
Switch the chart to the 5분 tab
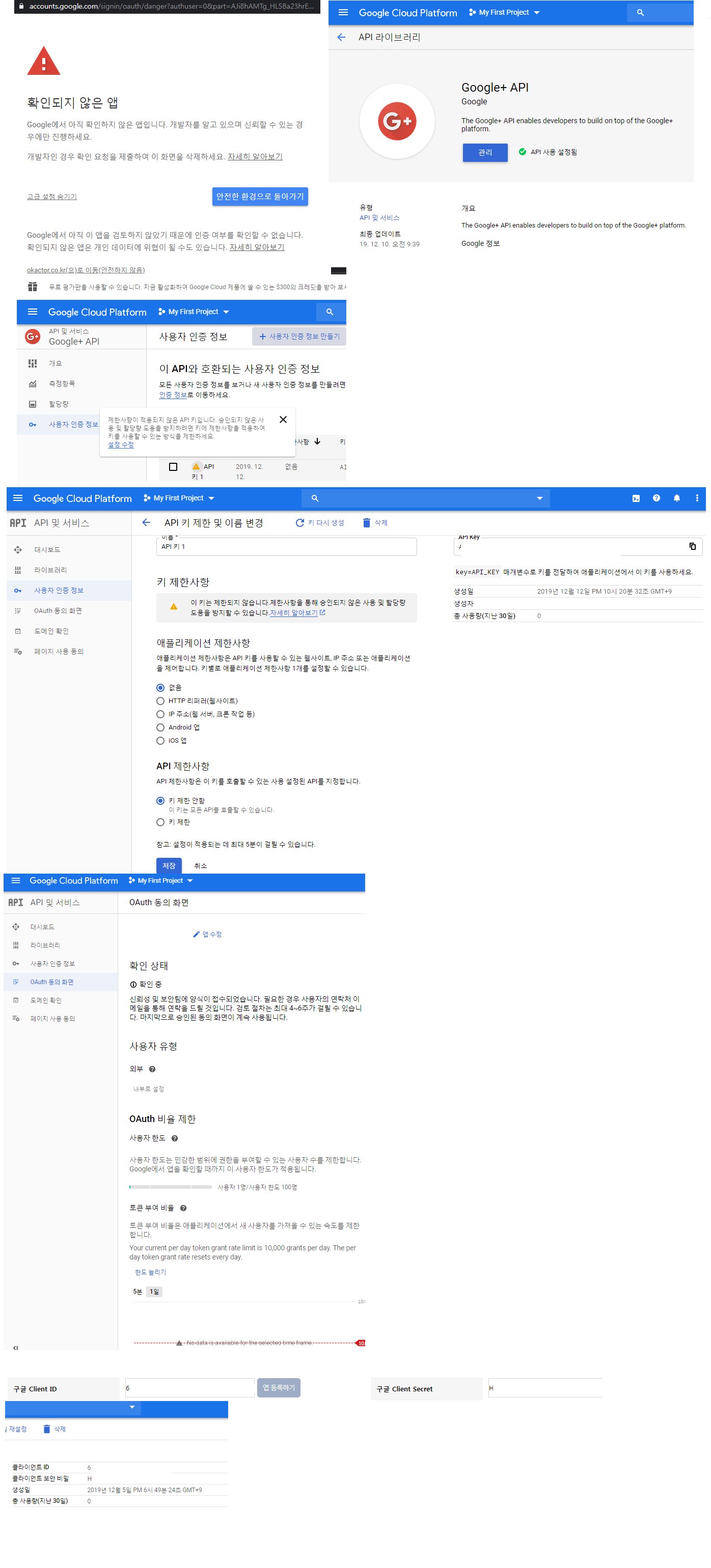tap(138, 1292)
